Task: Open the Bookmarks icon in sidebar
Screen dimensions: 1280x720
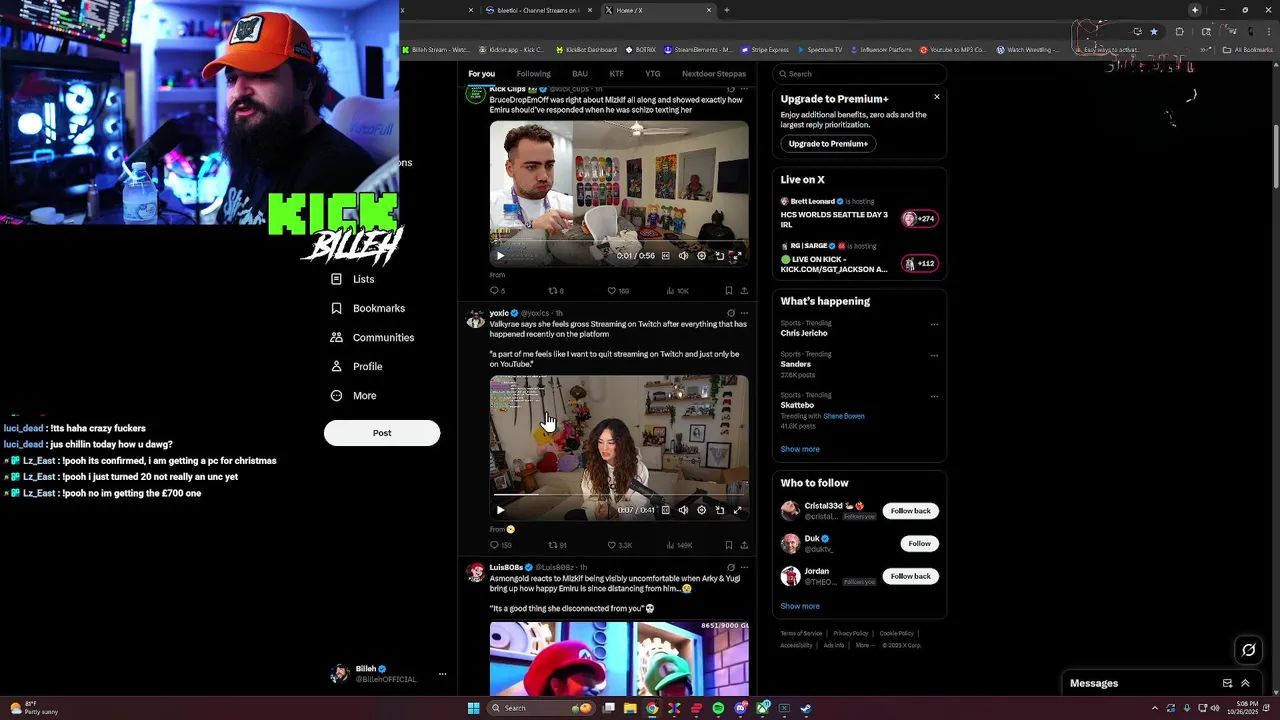Action: (337, 308)
